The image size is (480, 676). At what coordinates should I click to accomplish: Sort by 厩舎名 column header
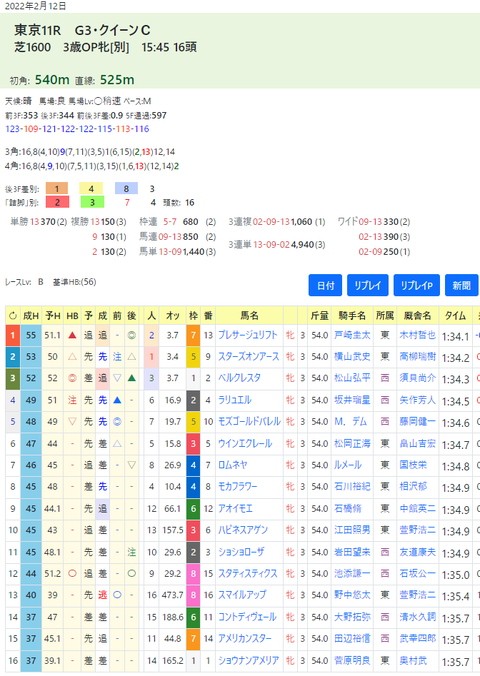coord(417,316)
